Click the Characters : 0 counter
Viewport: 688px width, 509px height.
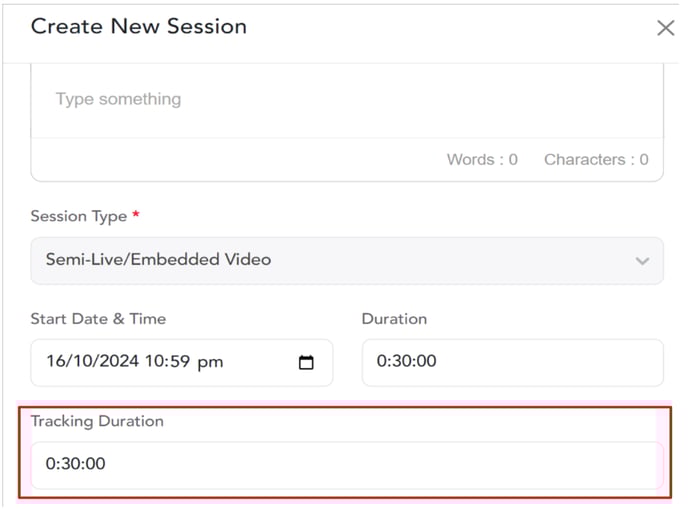click(x=596, y=159)
